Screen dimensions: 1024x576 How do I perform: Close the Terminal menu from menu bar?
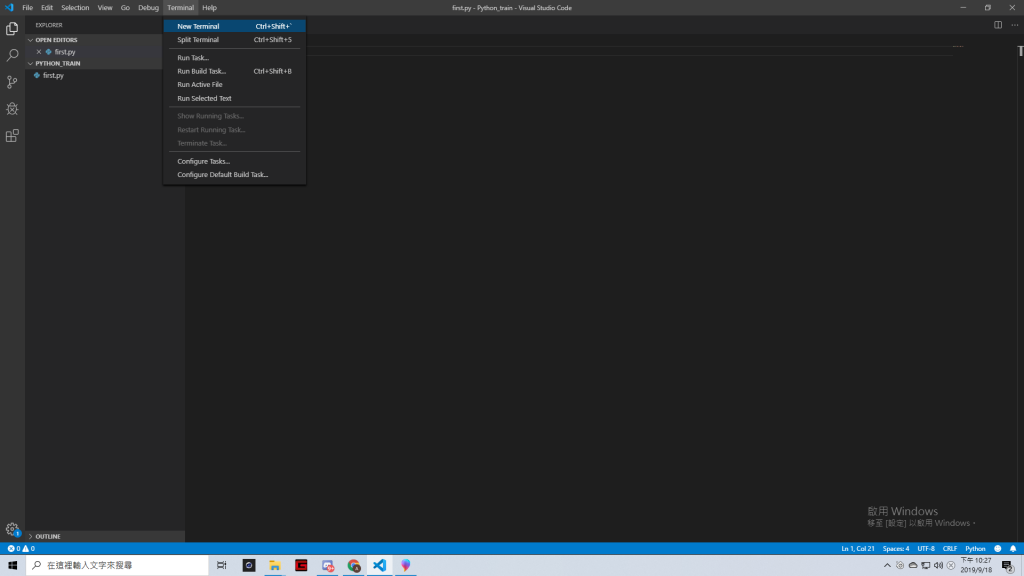coord(180,8)
